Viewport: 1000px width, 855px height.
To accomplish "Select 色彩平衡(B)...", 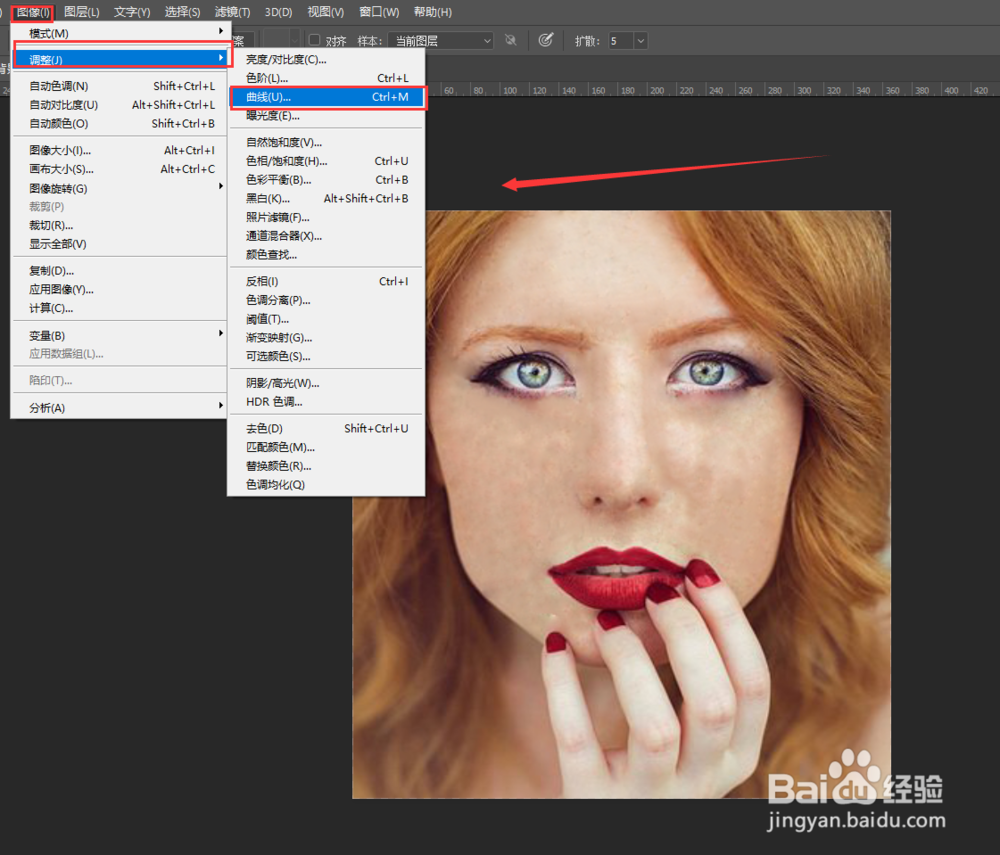I will pyautogui.click(x=327, y=180).
